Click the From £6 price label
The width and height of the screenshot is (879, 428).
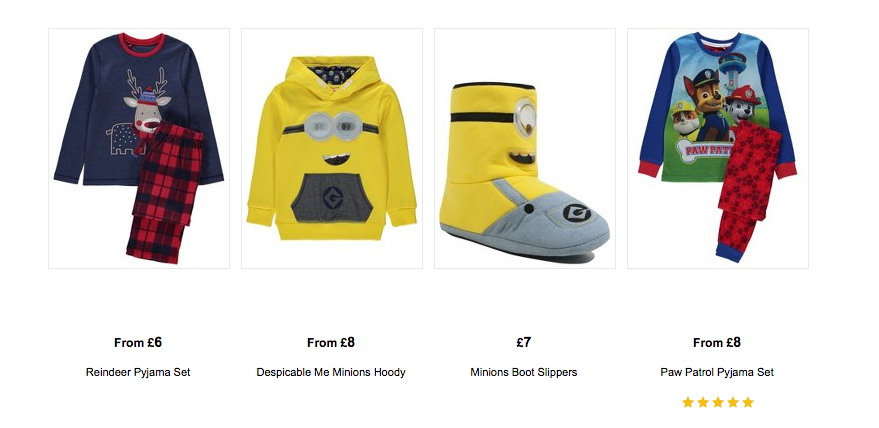[138, 342]
